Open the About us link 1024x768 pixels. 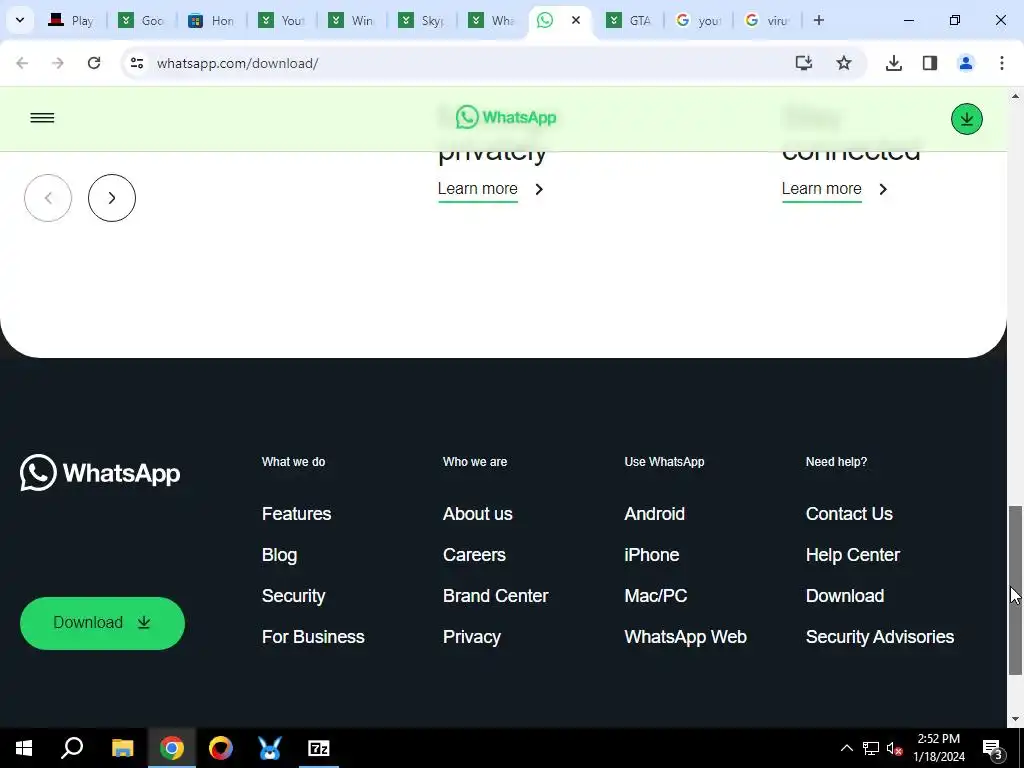pos(477,514)
